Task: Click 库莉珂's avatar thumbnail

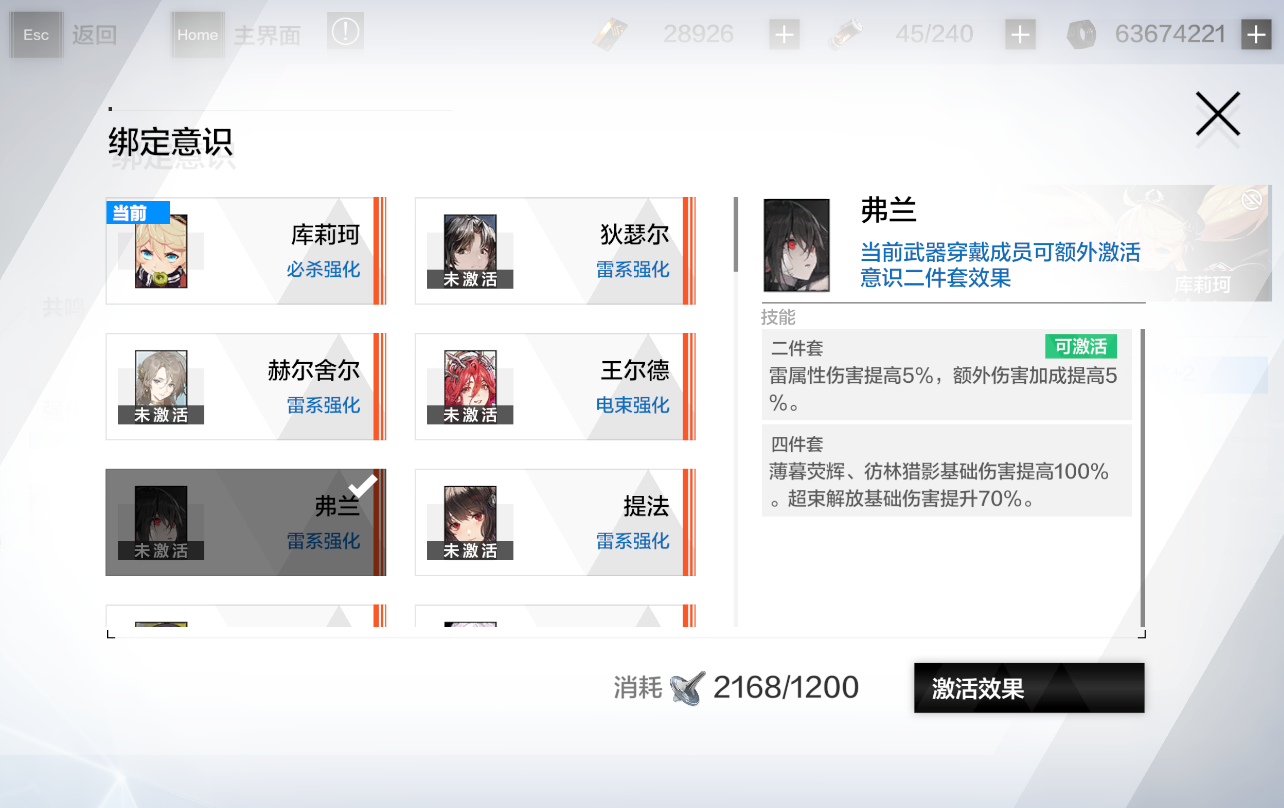Action: click(160, 251)
